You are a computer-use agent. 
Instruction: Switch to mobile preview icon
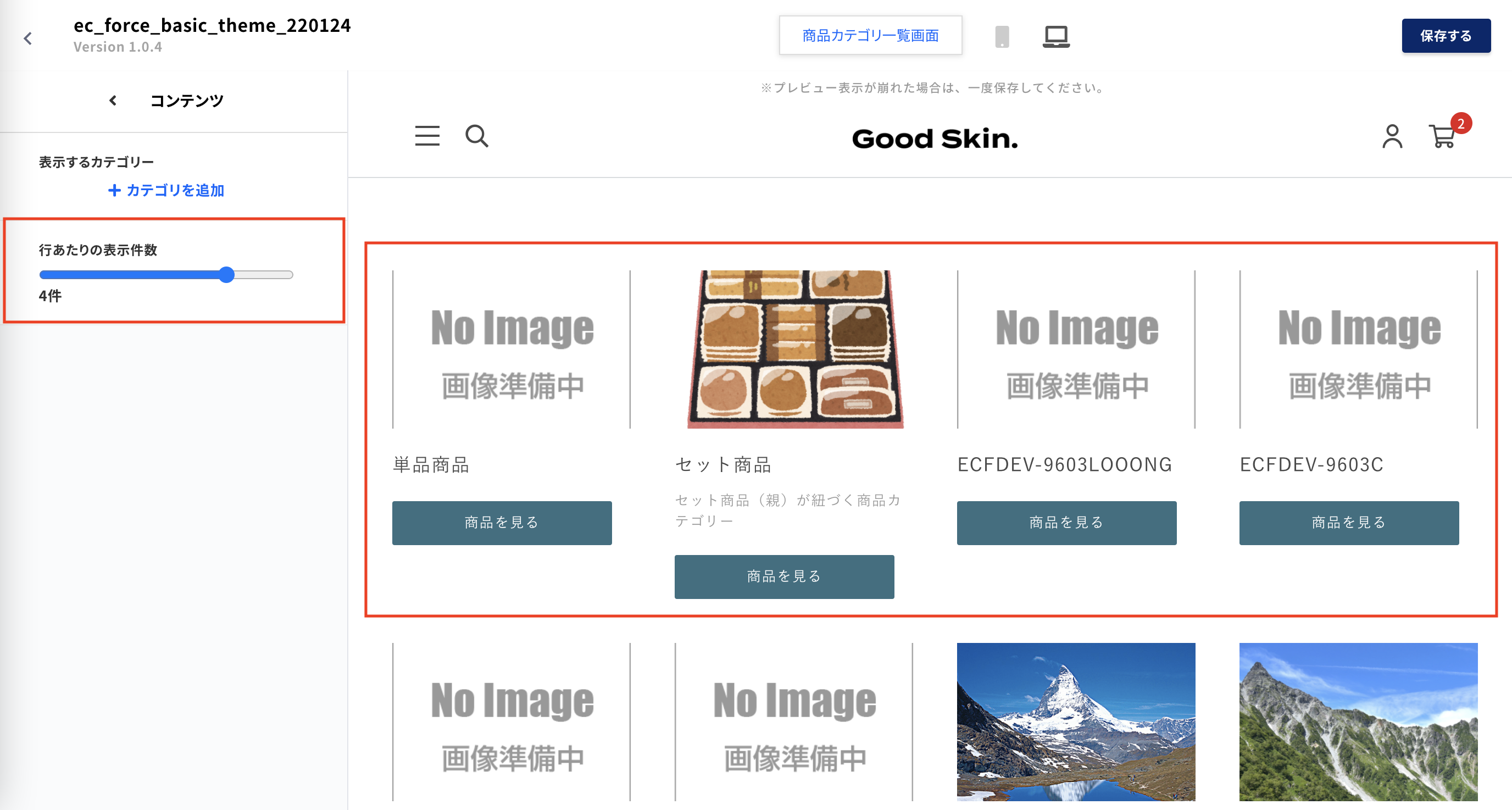(x=1002, y=36)
